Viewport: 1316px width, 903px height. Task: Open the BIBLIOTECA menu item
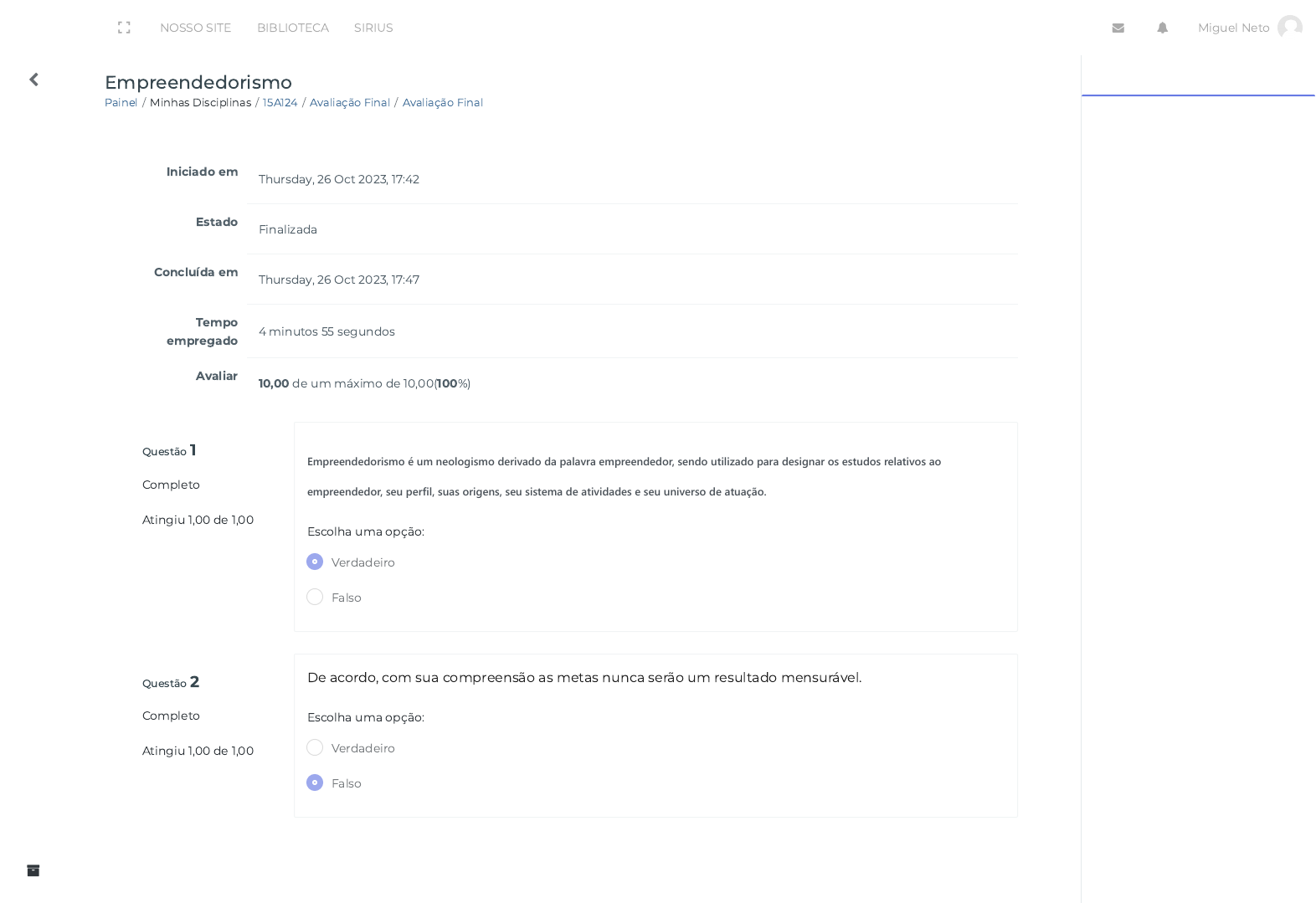293,28
